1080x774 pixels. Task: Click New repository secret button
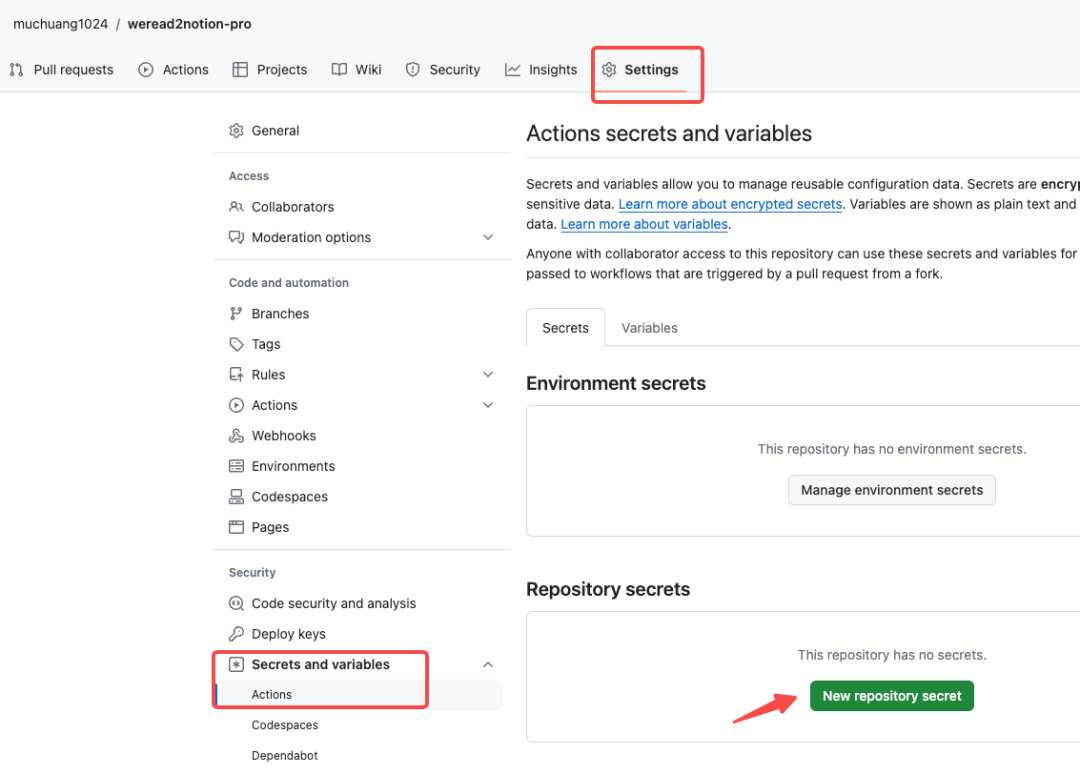click(x=892, y=696)
